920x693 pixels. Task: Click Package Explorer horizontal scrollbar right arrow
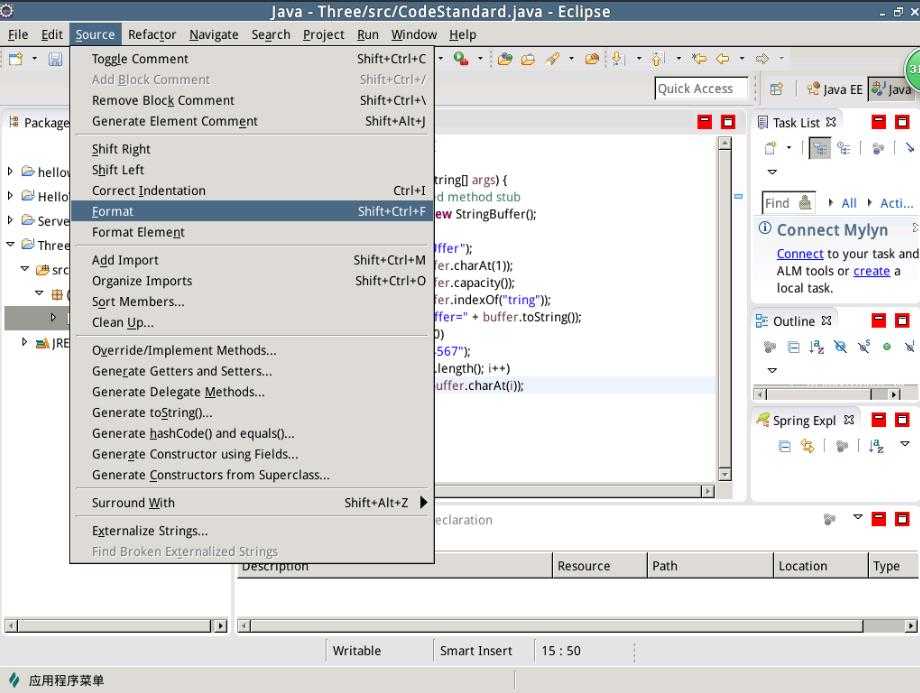(221, 626)
